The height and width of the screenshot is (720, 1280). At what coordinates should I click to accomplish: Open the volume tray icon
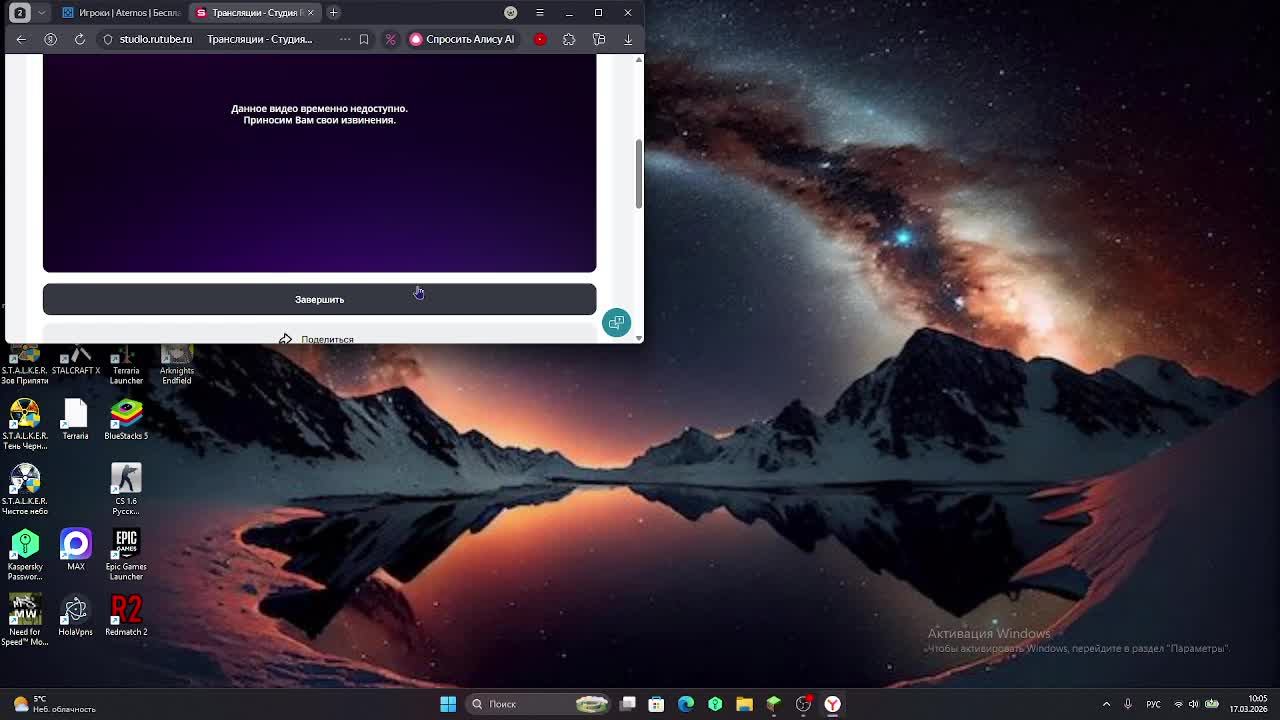[1193, 704]
